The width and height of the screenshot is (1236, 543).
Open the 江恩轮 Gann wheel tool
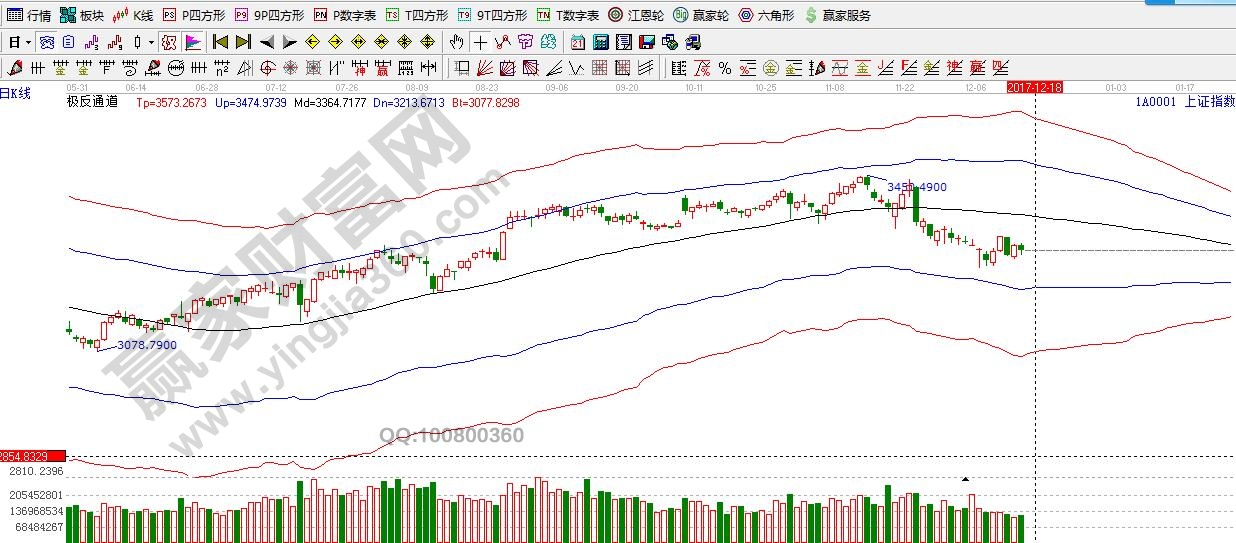point(637,15)
